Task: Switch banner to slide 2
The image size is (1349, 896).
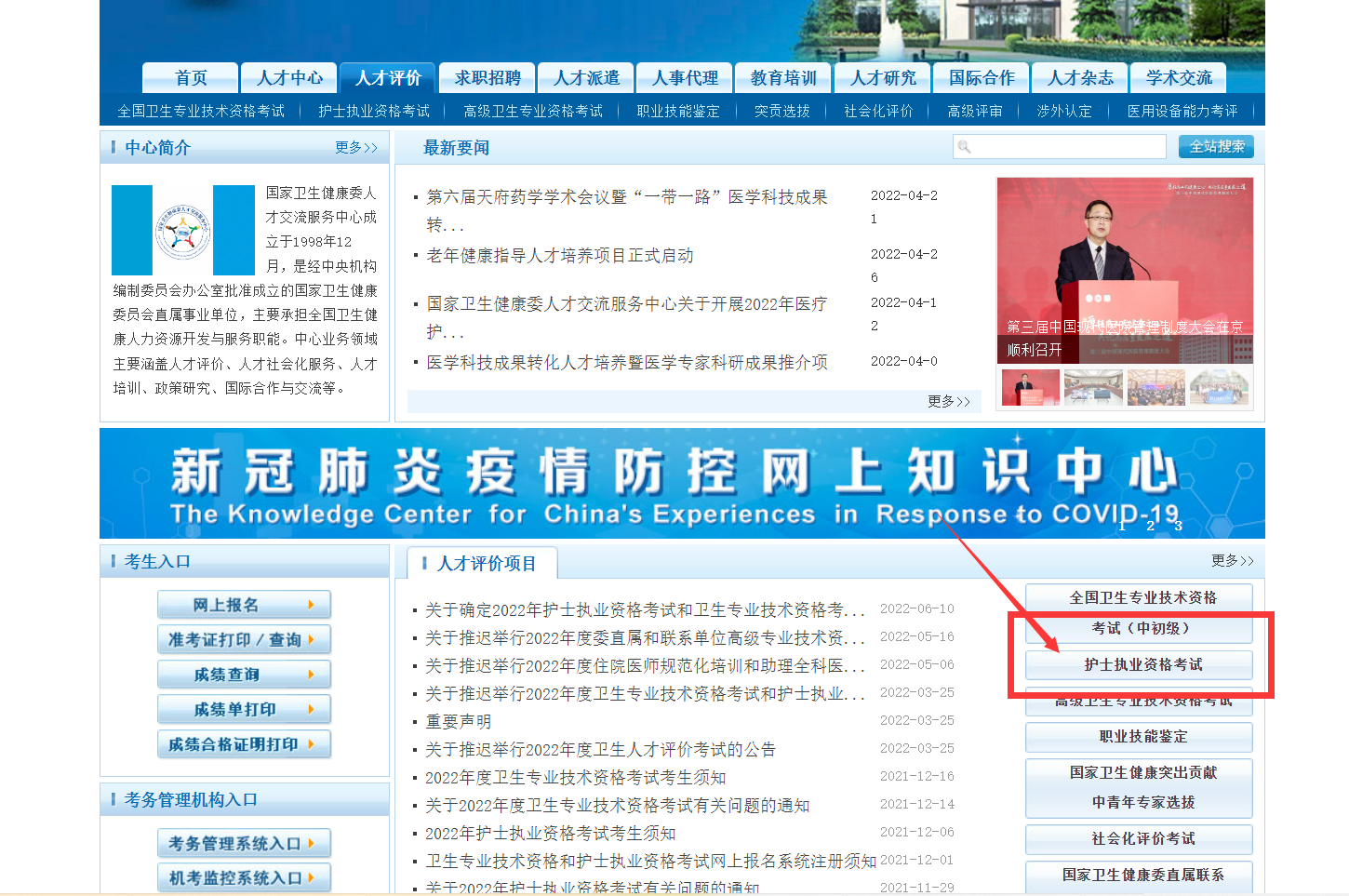Action: click(1150, 526)
